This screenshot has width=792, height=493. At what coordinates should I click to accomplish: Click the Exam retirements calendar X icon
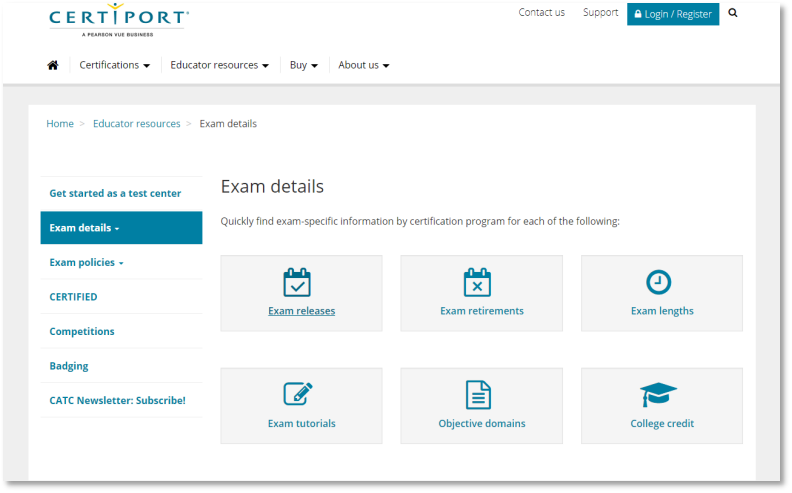click(x=477, y=283)
